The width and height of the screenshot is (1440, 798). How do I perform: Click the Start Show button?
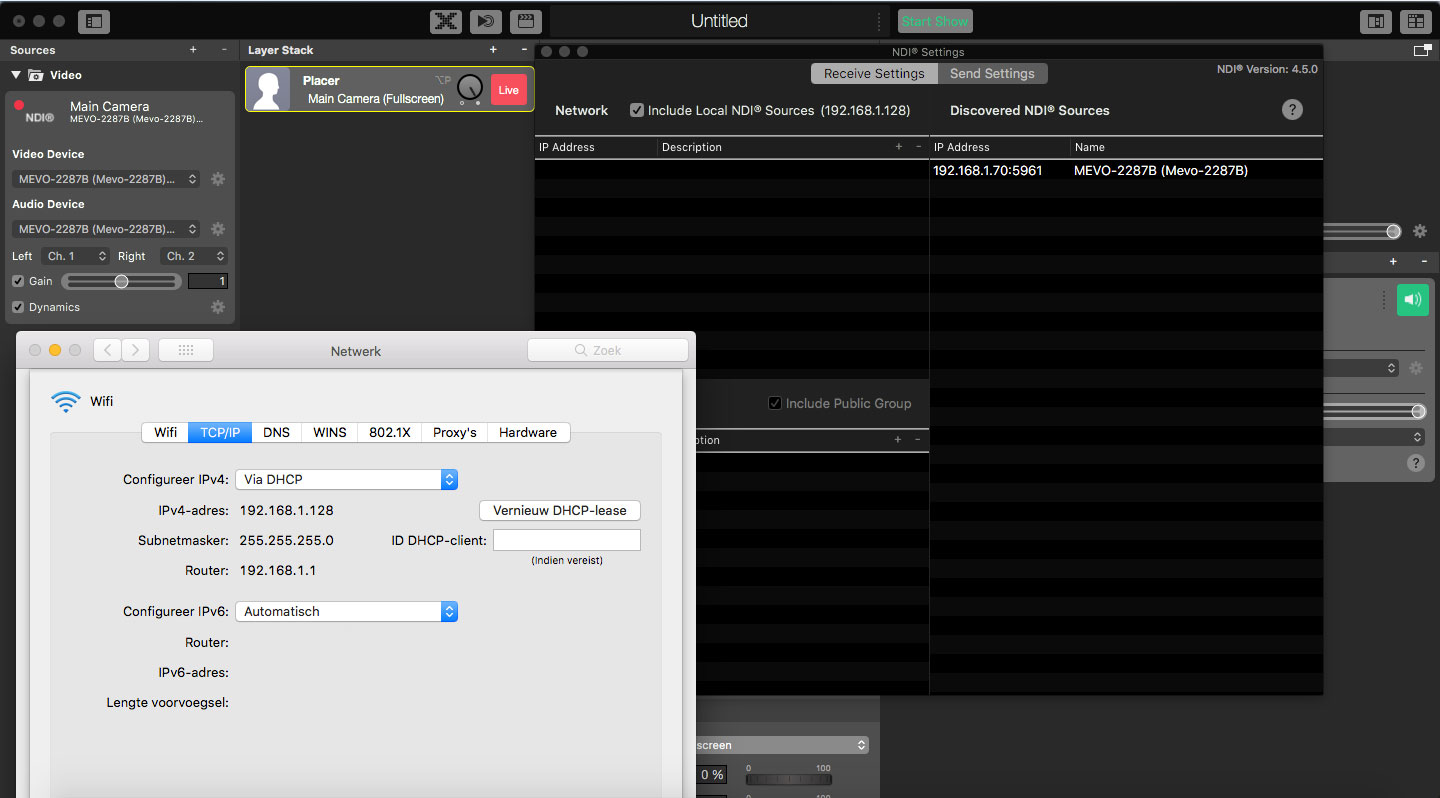[935, 21]
